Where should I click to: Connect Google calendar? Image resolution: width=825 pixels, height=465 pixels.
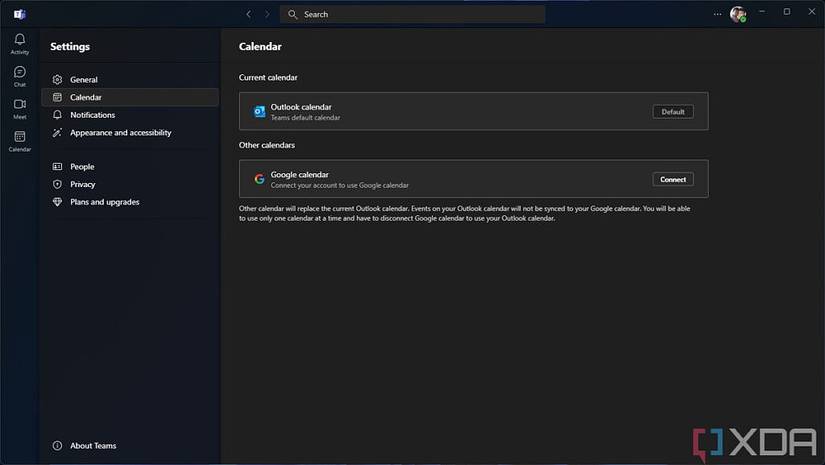click(673, 179)
